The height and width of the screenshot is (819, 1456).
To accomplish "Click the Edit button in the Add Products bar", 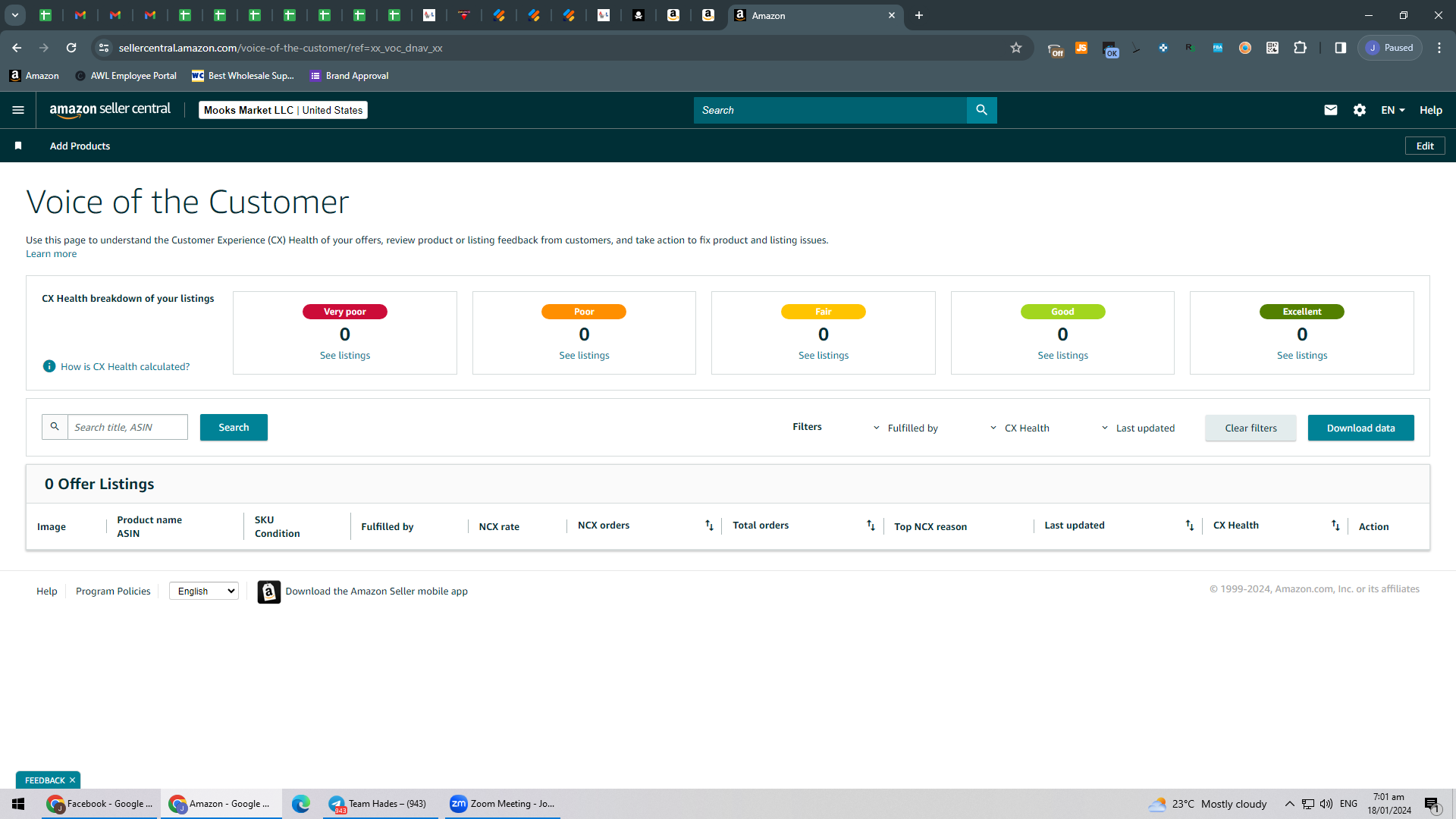I will (1425, 146).
